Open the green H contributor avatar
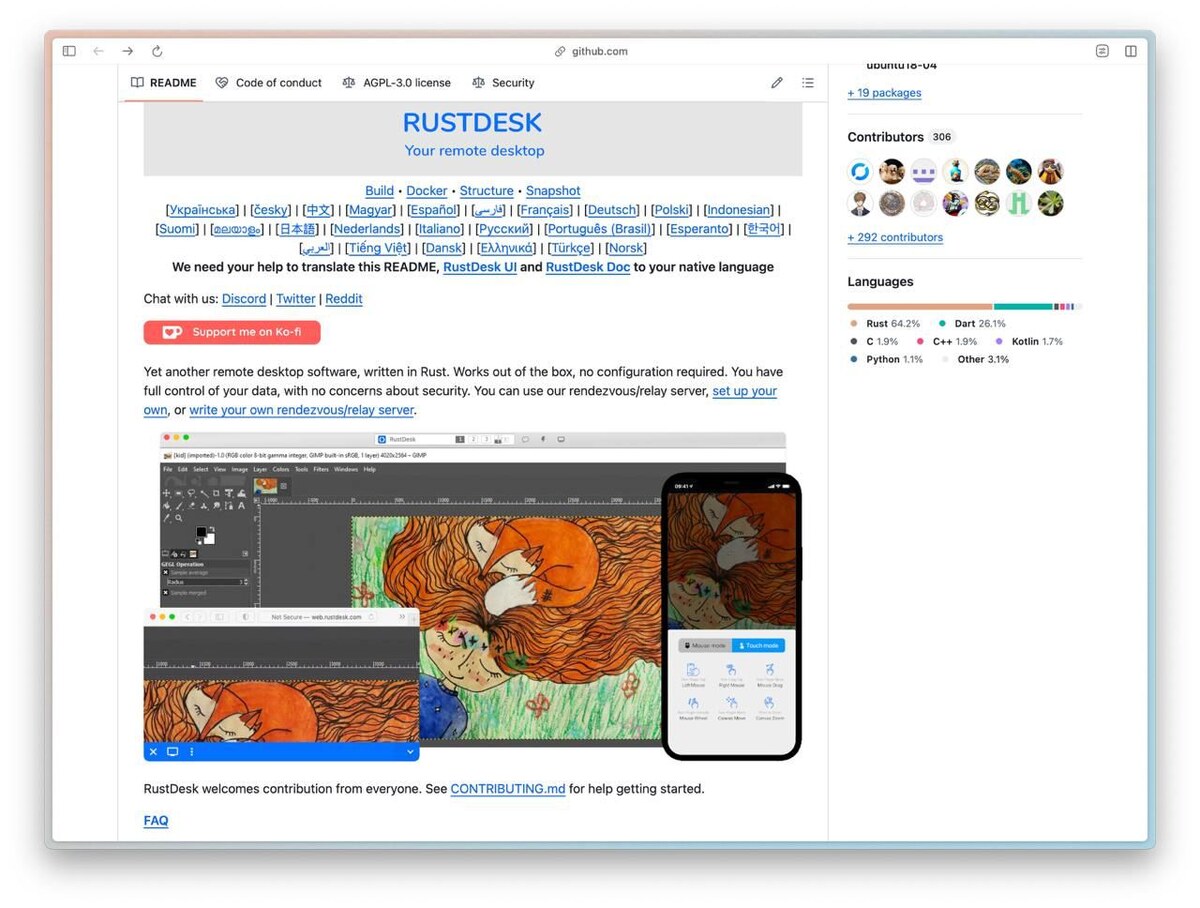The width and height of the screenshot is (1200, 908). click(1018, 204)
